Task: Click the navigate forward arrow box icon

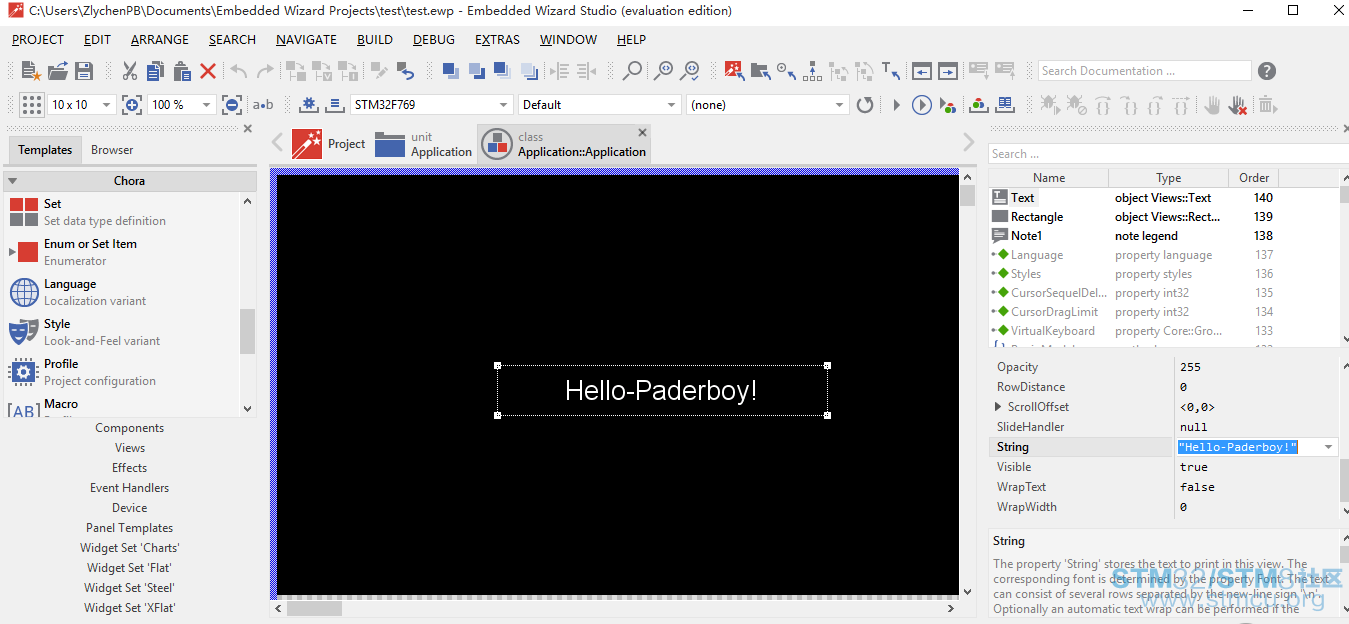Action: (x=948, y=71)
